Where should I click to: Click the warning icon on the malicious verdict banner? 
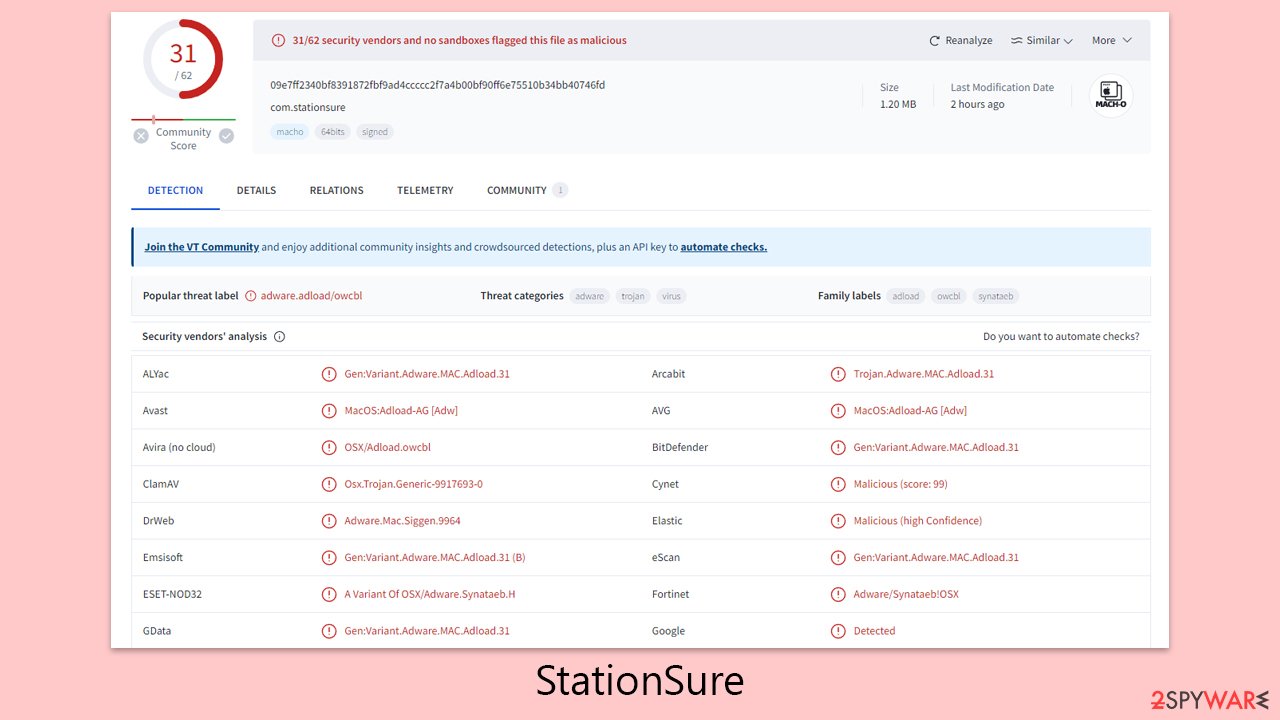pos(278,40)
